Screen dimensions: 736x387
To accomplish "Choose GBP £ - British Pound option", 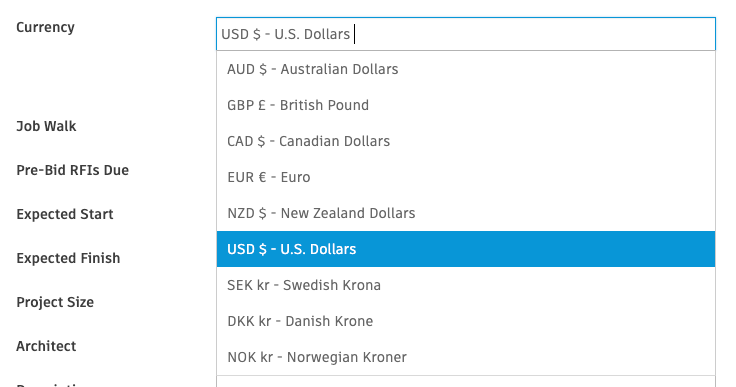I will click(x=466, y=105).
